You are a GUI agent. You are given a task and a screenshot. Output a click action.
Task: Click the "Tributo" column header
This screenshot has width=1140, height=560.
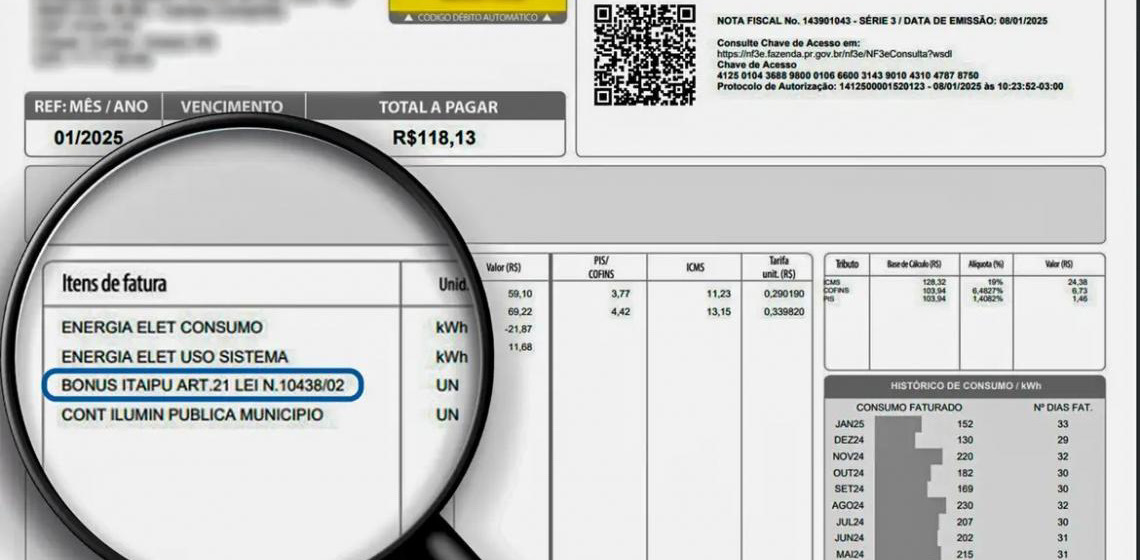click(847, 264)
